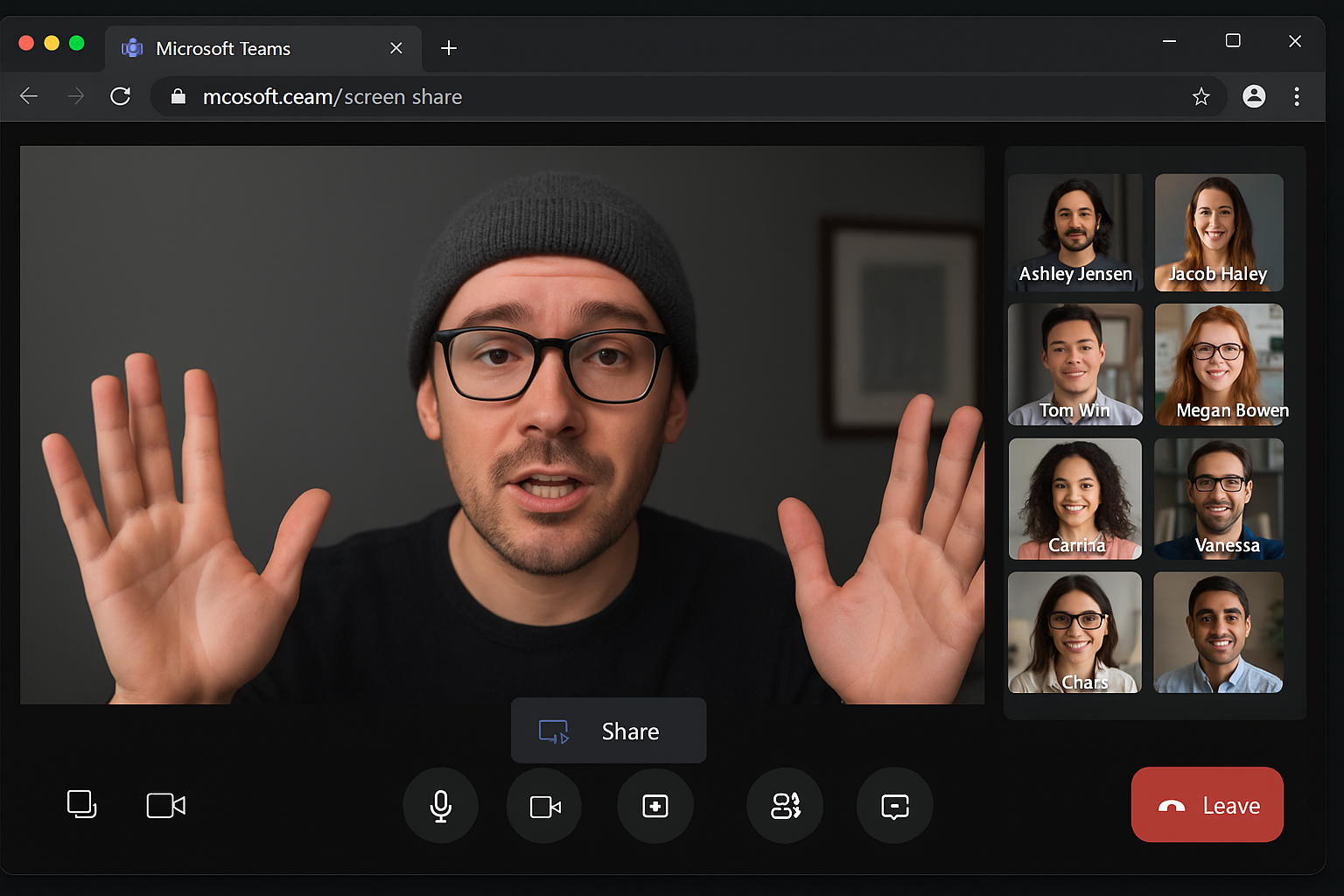Select Megan Bowen's video thumbnail
This screenshot has height=896, width=1344.
(1218, 365)
